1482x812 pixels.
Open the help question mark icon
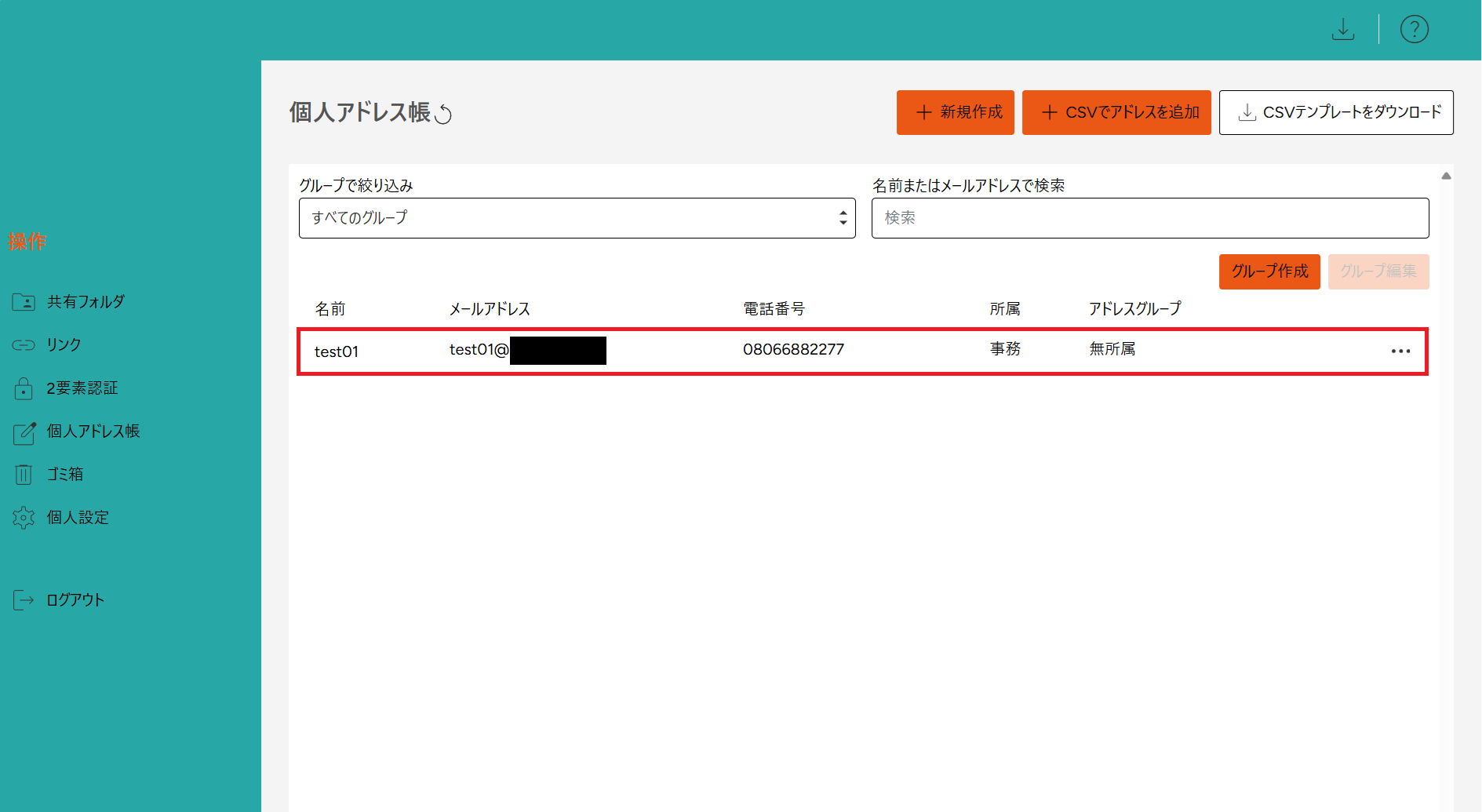point(1414,30)
